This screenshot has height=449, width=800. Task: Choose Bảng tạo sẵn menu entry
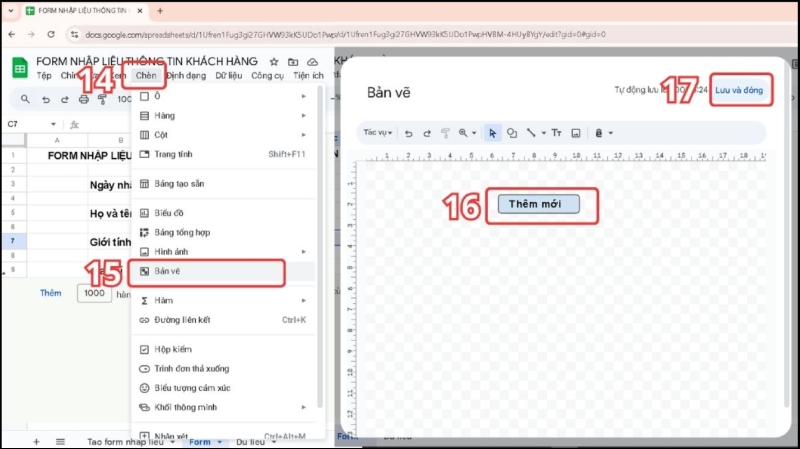[x=223, y=184]
